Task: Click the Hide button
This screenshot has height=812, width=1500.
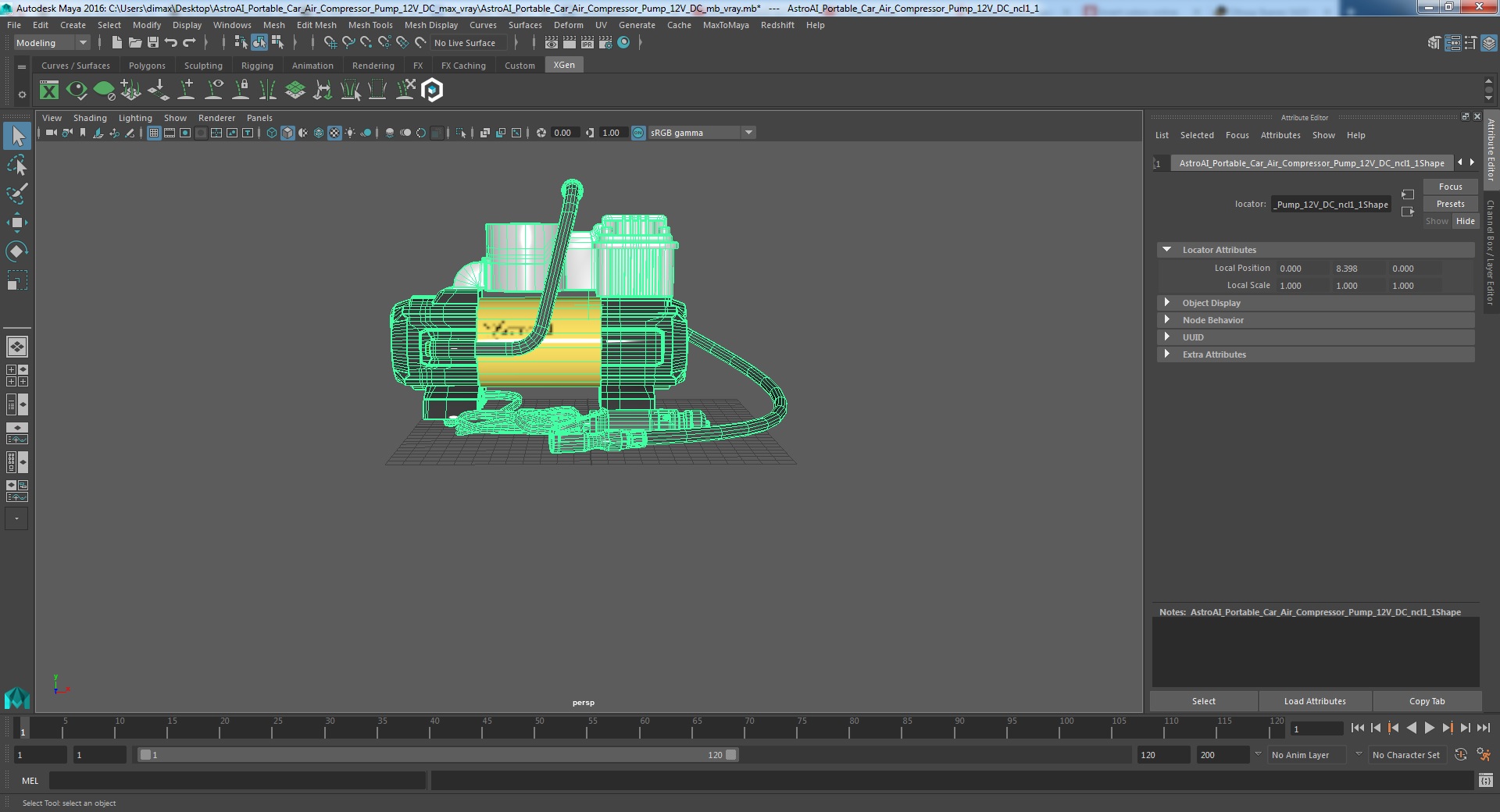Action: pyautogui.click(x=1465, y=221)
